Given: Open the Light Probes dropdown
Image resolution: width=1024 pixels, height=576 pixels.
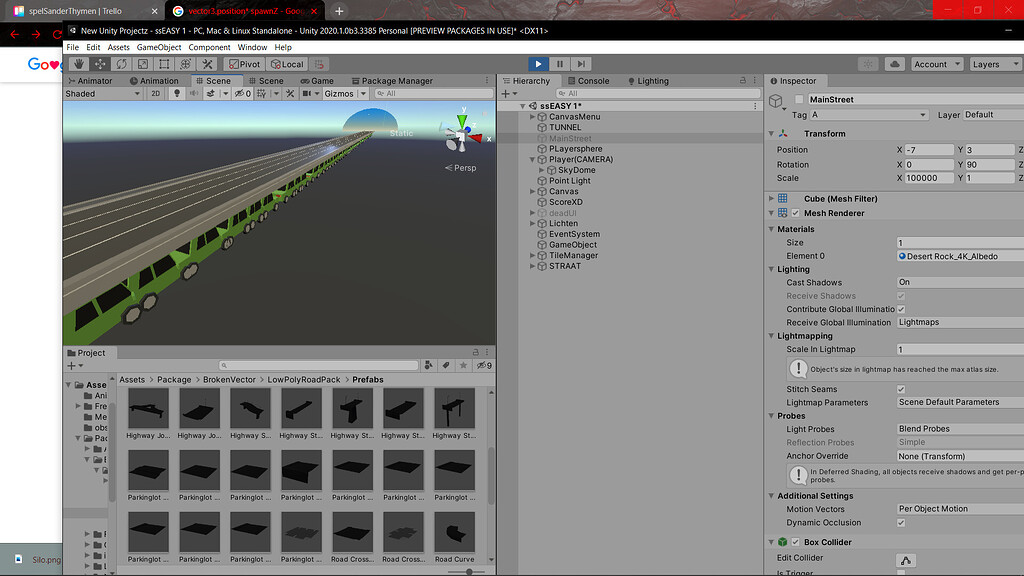Looking at the screenshot, I should 958,428.
